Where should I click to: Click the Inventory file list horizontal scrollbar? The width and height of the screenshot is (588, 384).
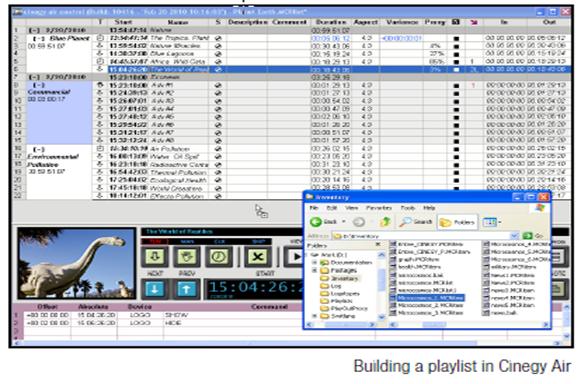pyautogui.click(x=469, y=324)
